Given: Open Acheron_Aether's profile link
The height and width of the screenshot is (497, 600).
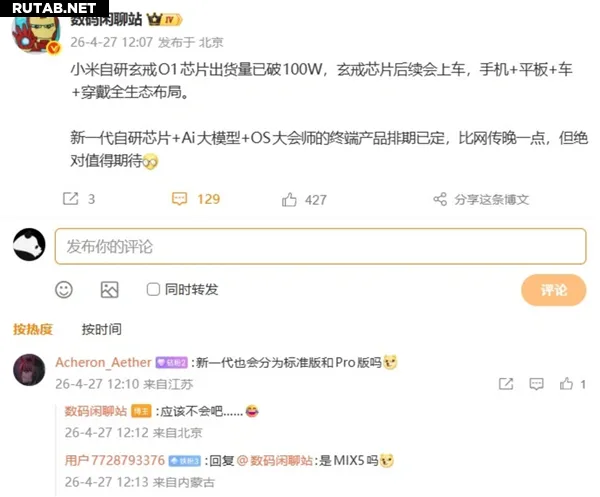Looking at the screenshot, I should (x=103, y=362).
